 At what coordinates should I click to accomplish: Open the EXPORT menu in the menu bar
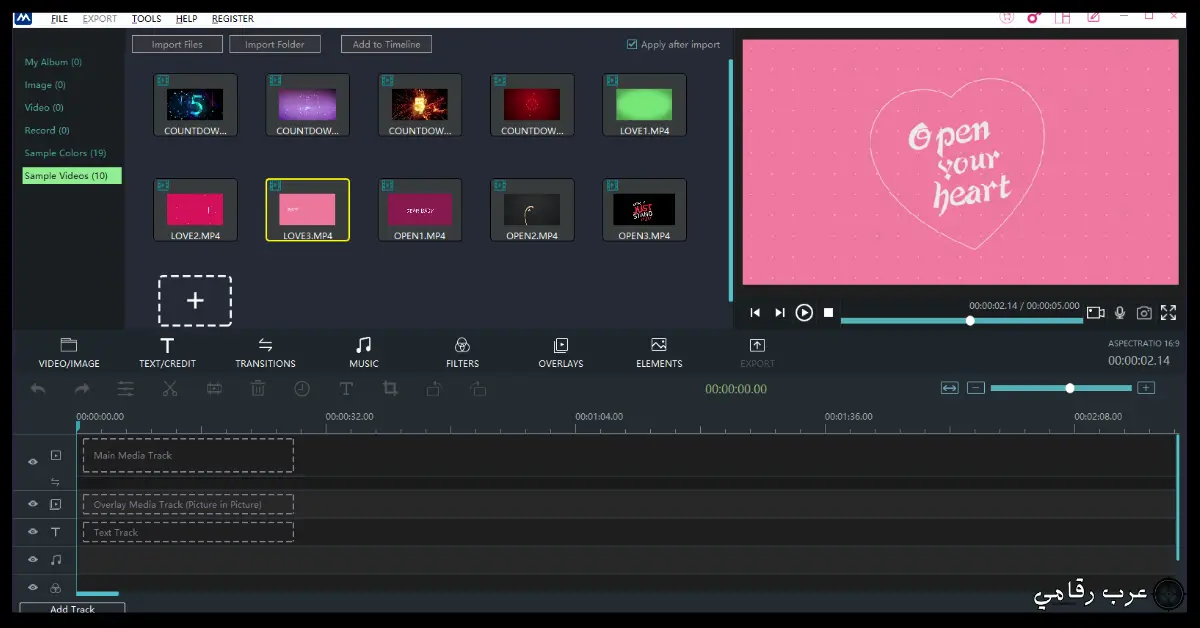click(99, 18)
